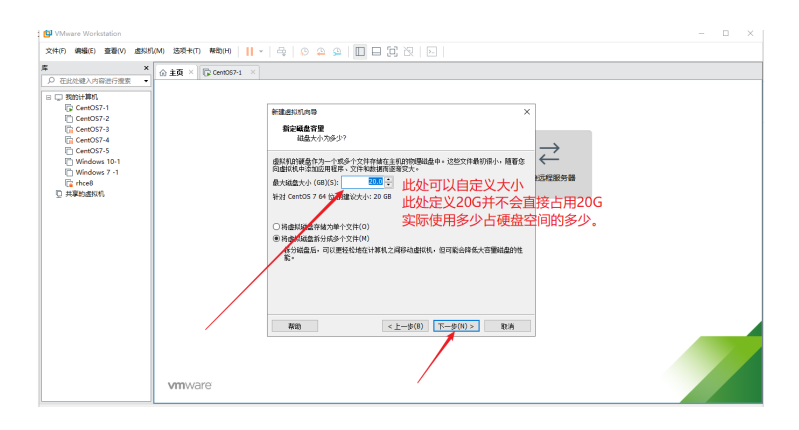Open the 虚拟机(M) menu
The height and width of the screenshot is (430, 799).
coord(149,51)
